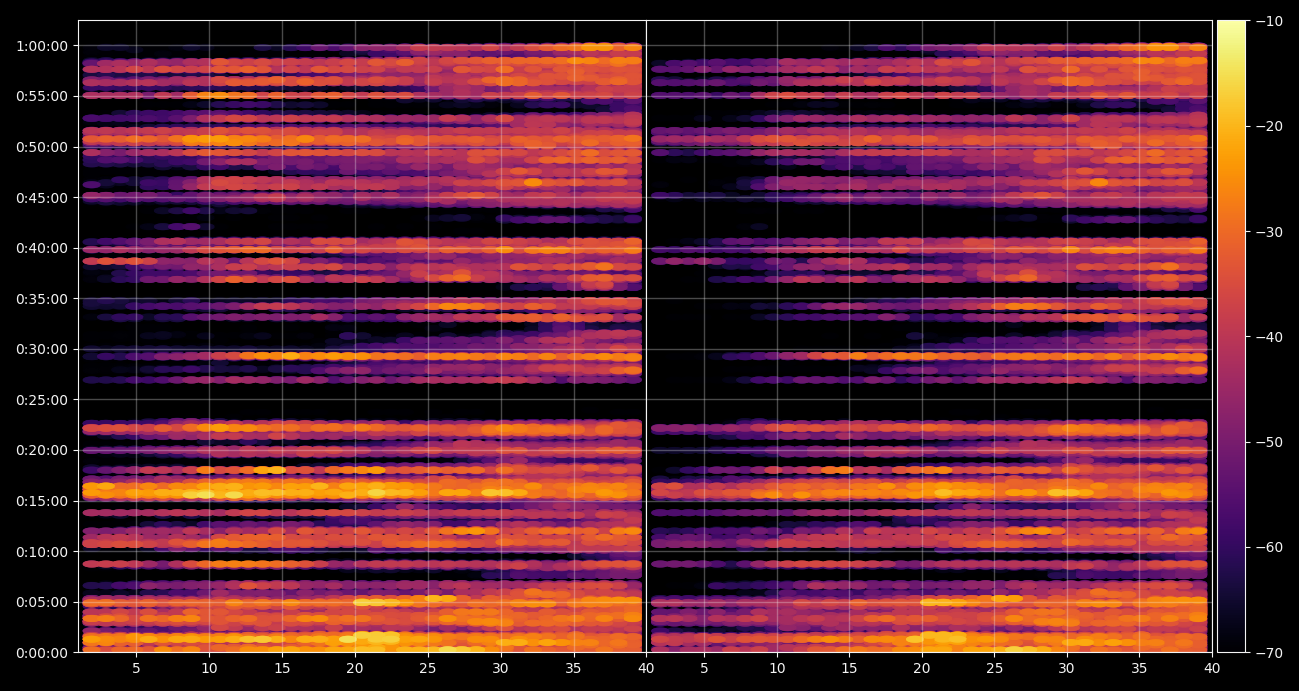Click the 0:00:00 y-axis tick label
The width and height of the screenshot is (1299, 691).
pos(42,653)
